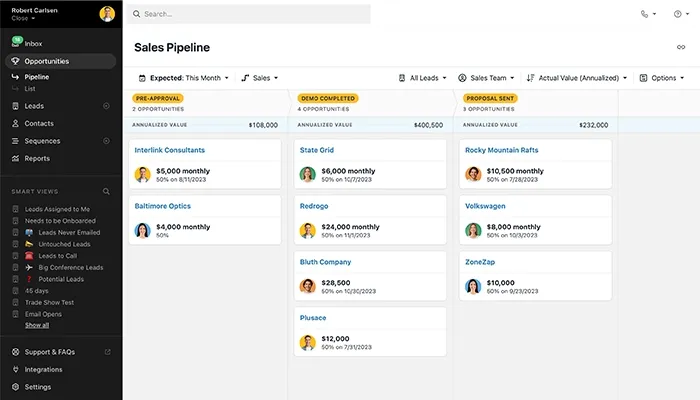The width and height of the screenshot is (700, 400).
Task: Click the copy link icon beside Sales Pipeline
Action: click(681, 47)
